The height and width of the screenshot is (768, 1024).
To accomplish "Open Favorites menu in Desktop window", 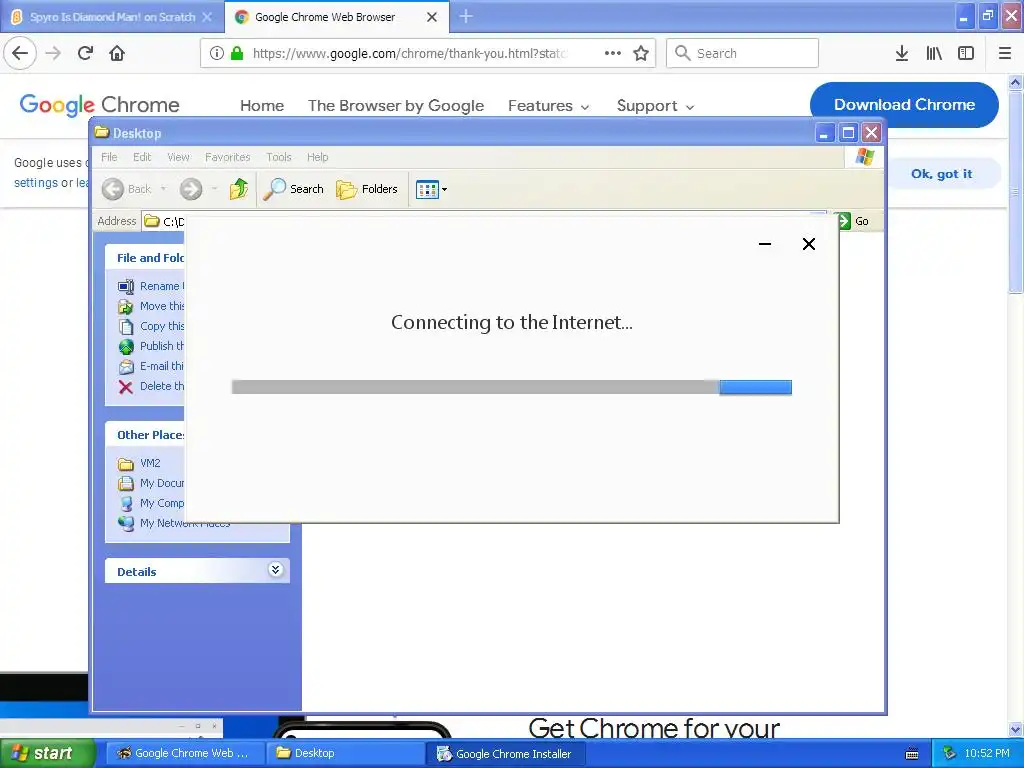I will coord(227,157).
